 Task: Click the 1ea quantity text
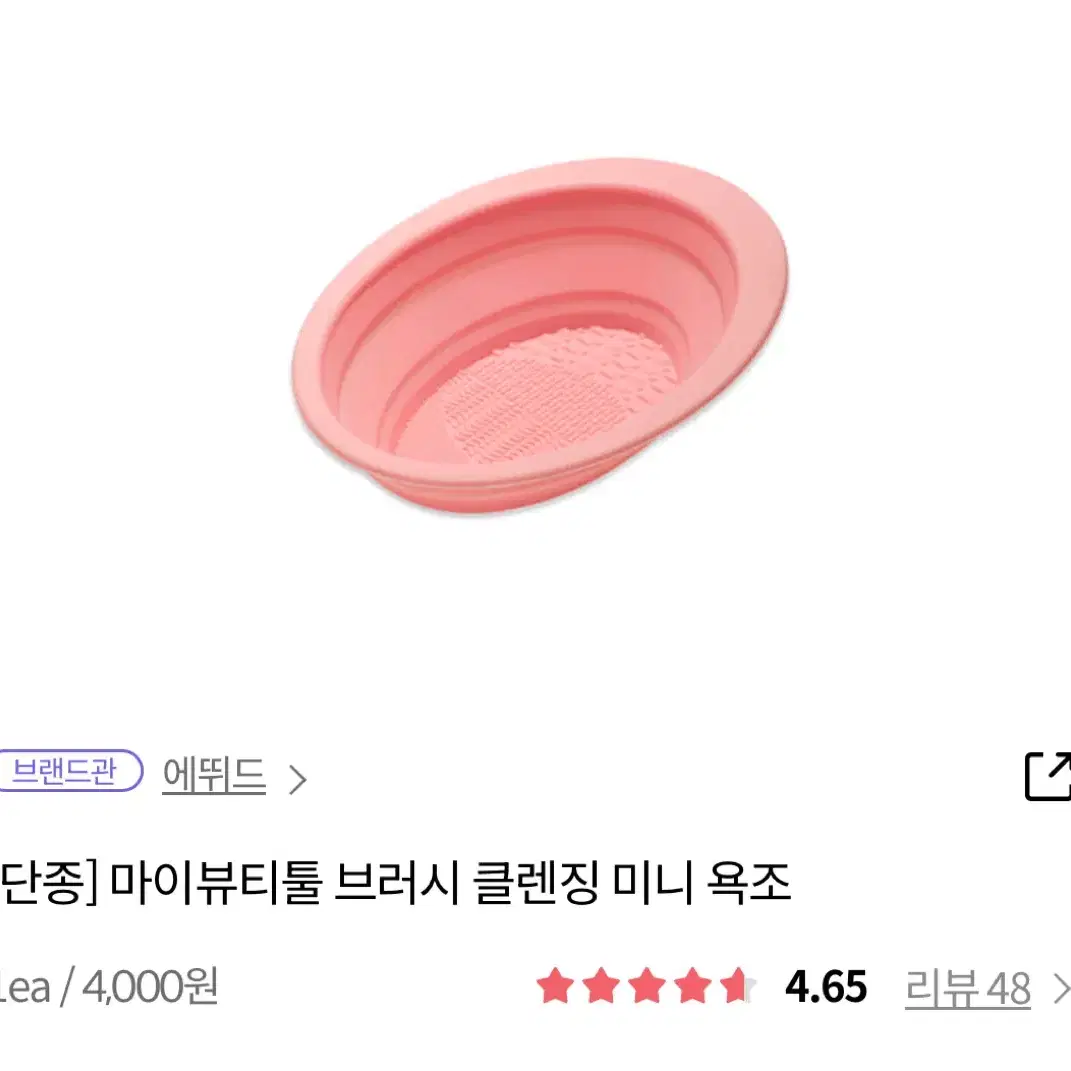[25, 988]
